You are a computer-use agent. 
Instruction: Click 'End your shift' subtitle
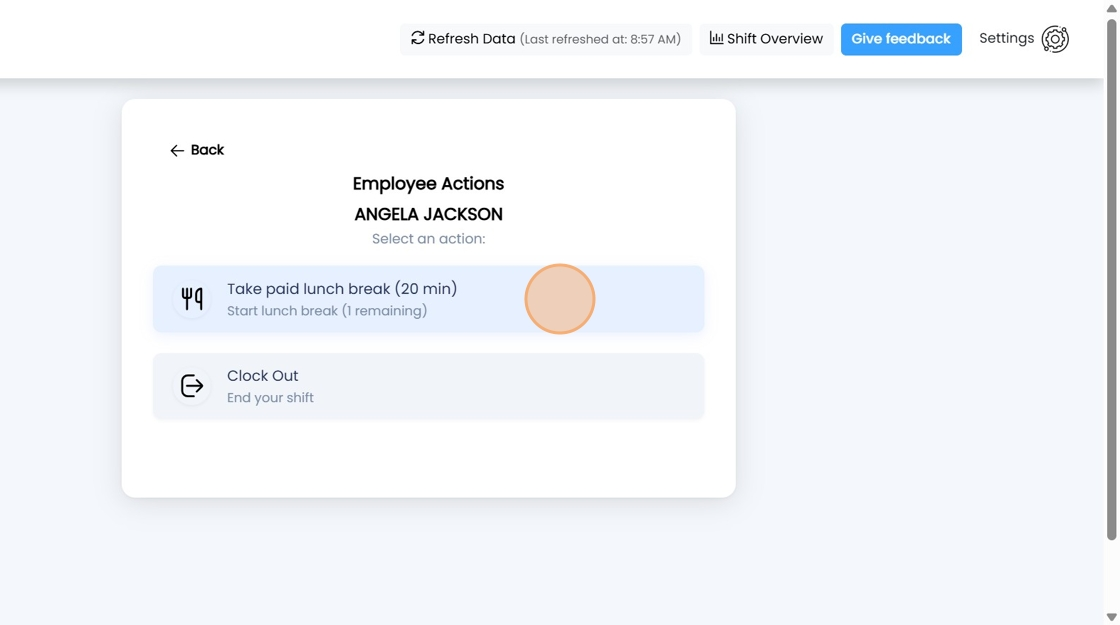270,398
